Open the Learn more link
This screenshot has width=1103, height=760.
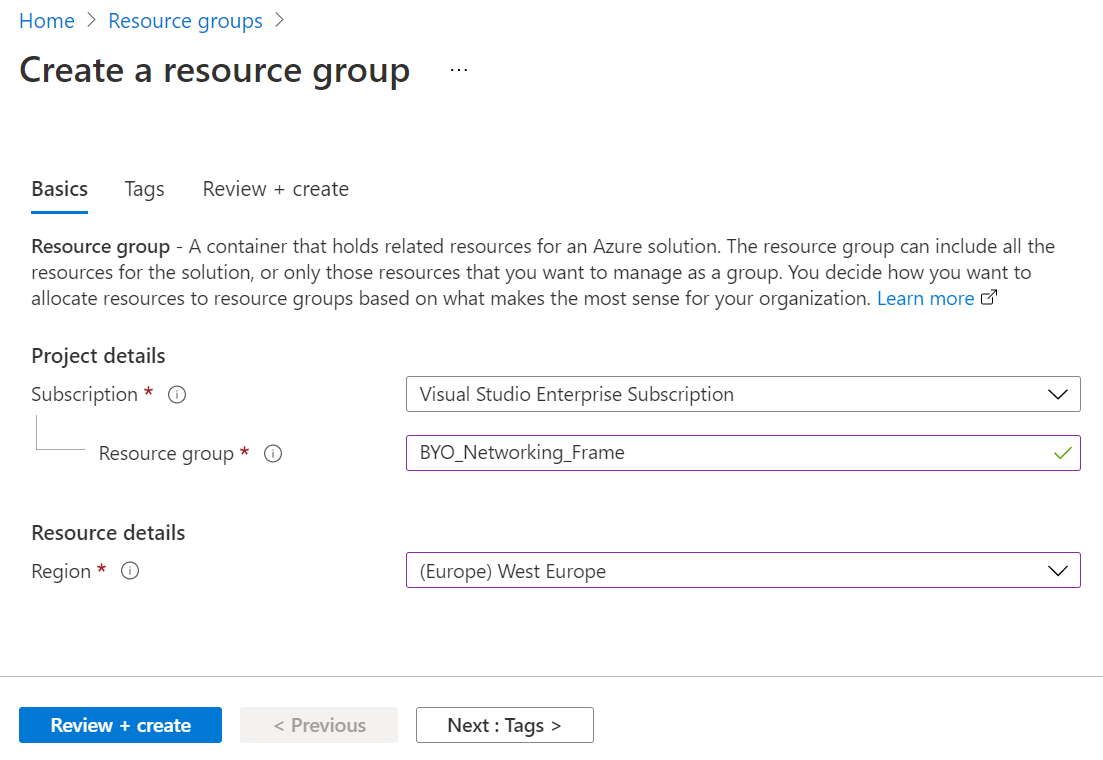coord(925,298)
